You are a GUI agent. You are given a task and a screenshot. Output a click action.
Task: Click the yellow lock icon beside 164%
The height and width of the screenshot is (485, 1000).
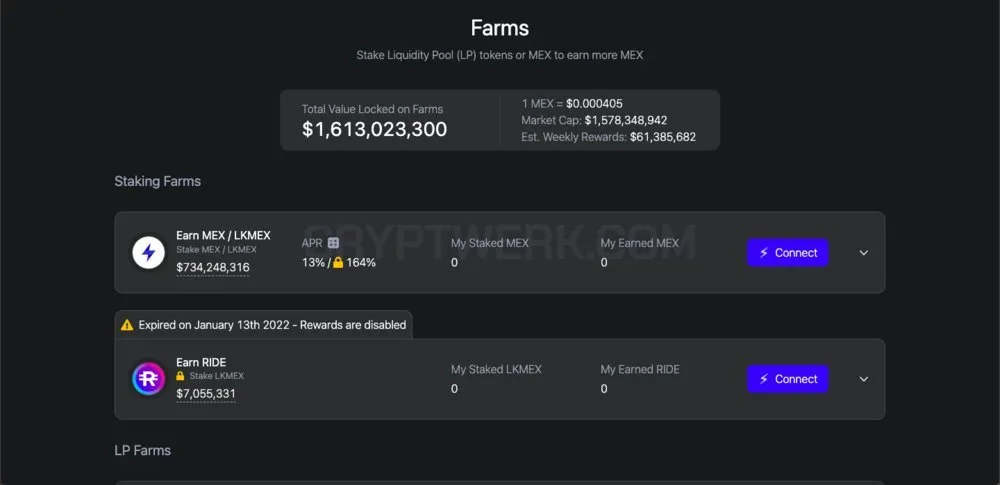tap(338, 262)
